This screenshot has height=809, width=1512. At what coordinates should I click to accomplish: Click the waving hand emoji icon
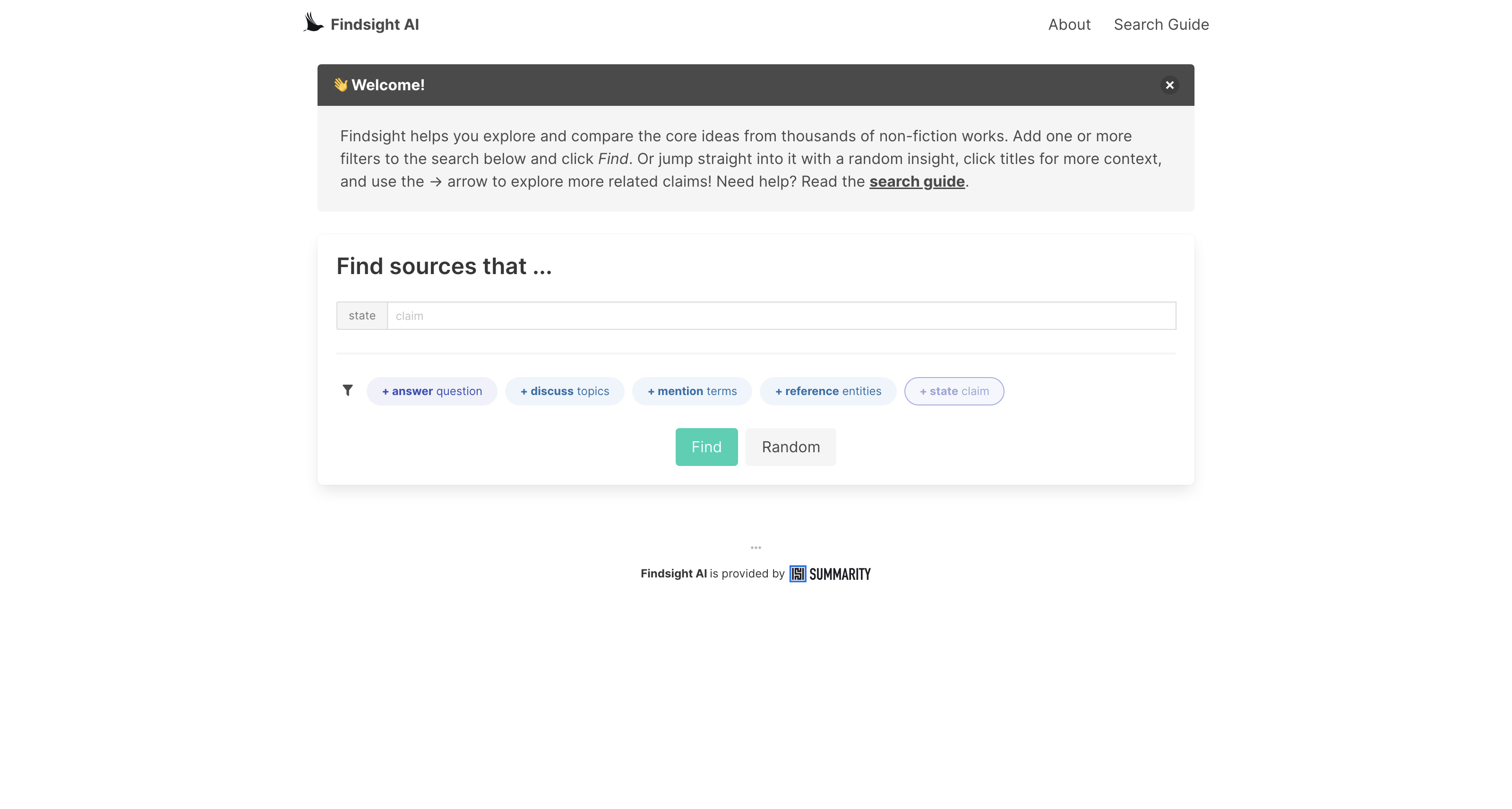click(x=340, y=85)
